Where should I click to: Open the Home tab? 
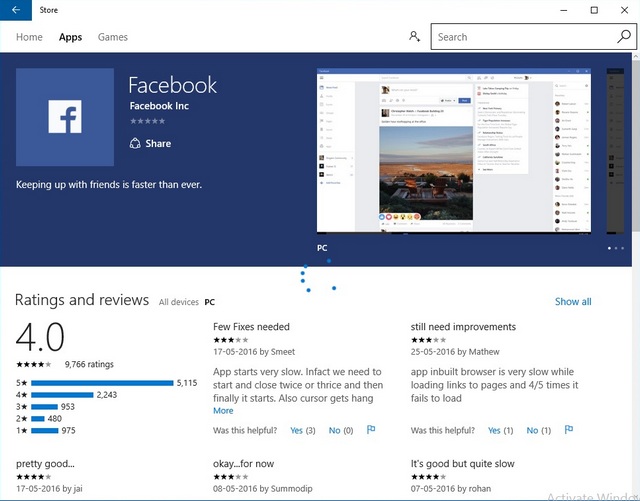(29, 37)
